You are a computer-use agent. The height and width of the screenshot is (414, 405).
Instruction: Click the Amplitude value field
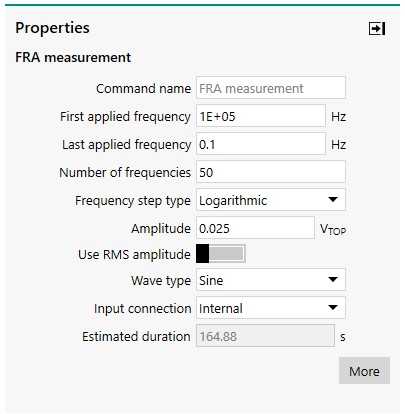pos(255,228)
